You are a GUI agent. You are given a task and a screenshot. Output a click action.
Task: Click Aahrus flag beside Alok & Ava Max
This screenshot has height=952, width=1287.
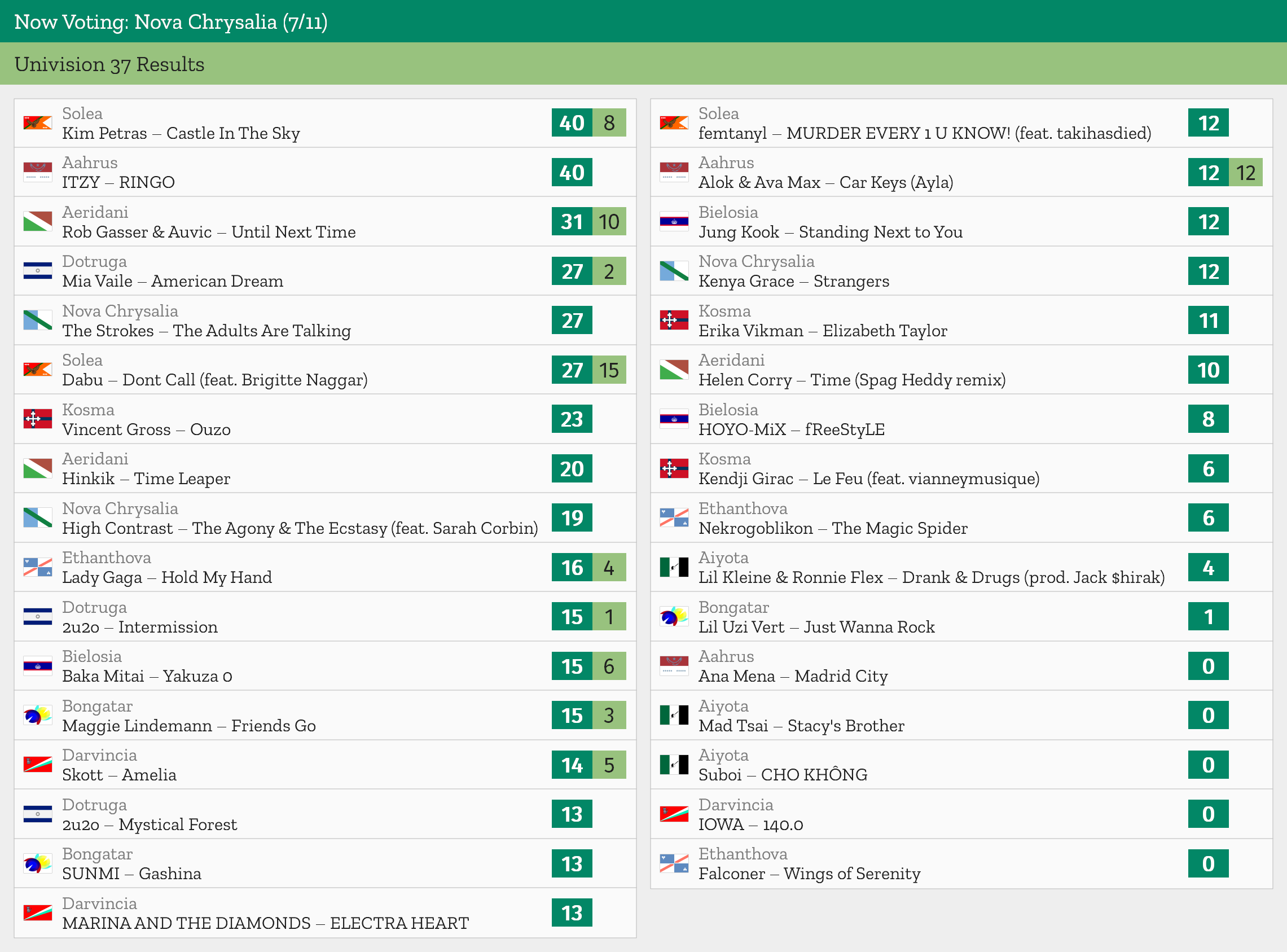click(x=674, y=172)
